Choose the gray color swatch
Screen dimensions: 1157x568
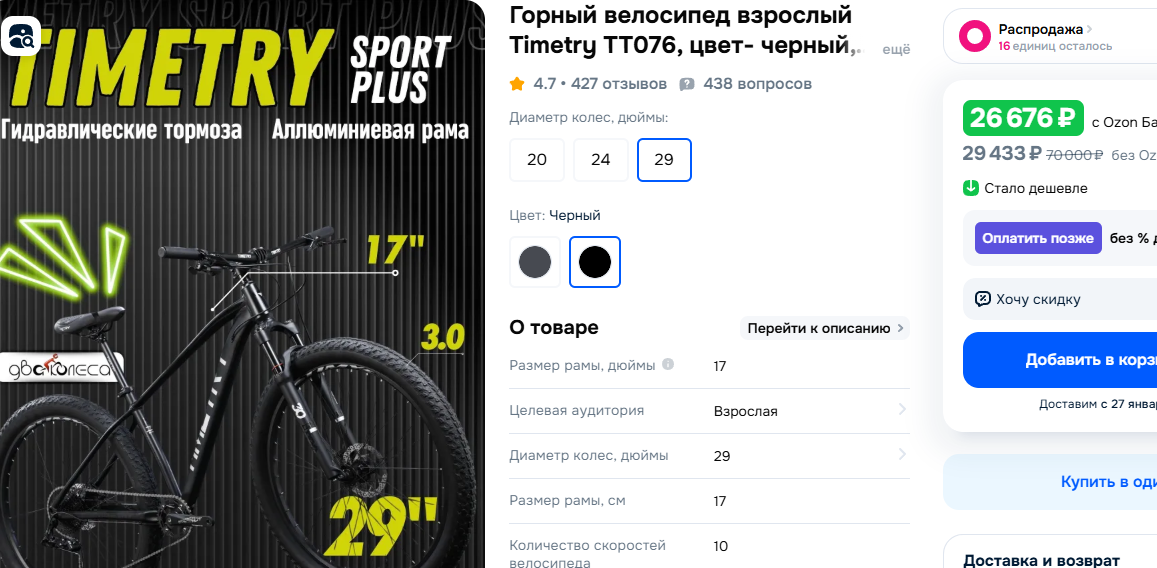[535, 262]
